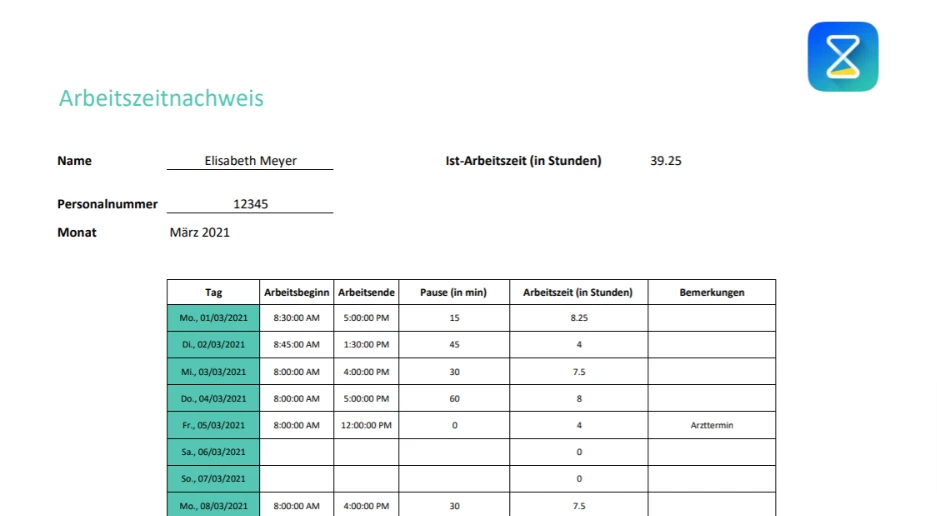Click the Arbeitszeit (in Stunden) column header
937x516 pixels.
[578, 292]
